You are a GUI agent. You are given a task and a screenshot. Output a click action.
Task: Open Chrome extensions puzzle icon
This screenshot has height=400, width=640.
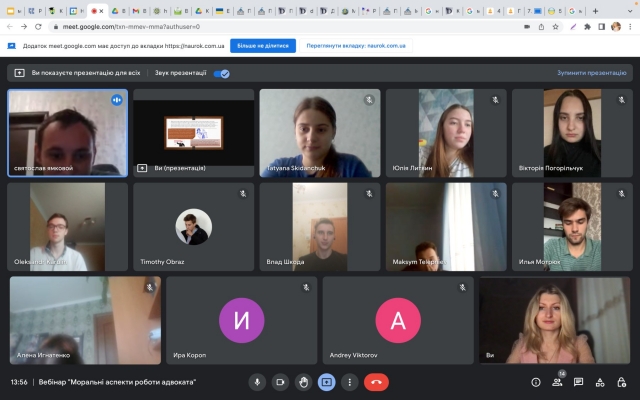[587, 27]
